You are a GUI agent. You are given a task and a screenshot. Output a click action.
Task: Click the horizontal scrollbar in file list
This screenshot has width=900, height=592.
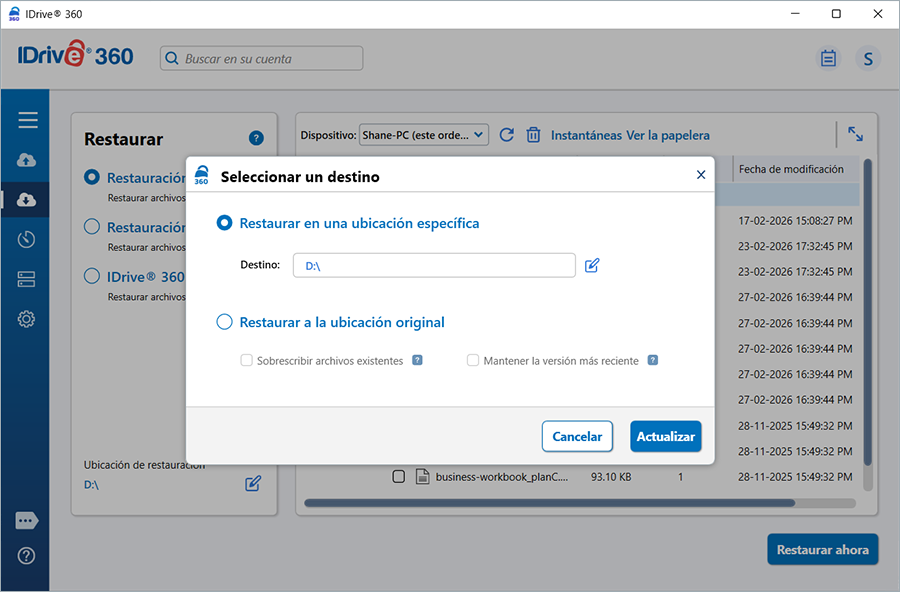[x=550, y=503]
